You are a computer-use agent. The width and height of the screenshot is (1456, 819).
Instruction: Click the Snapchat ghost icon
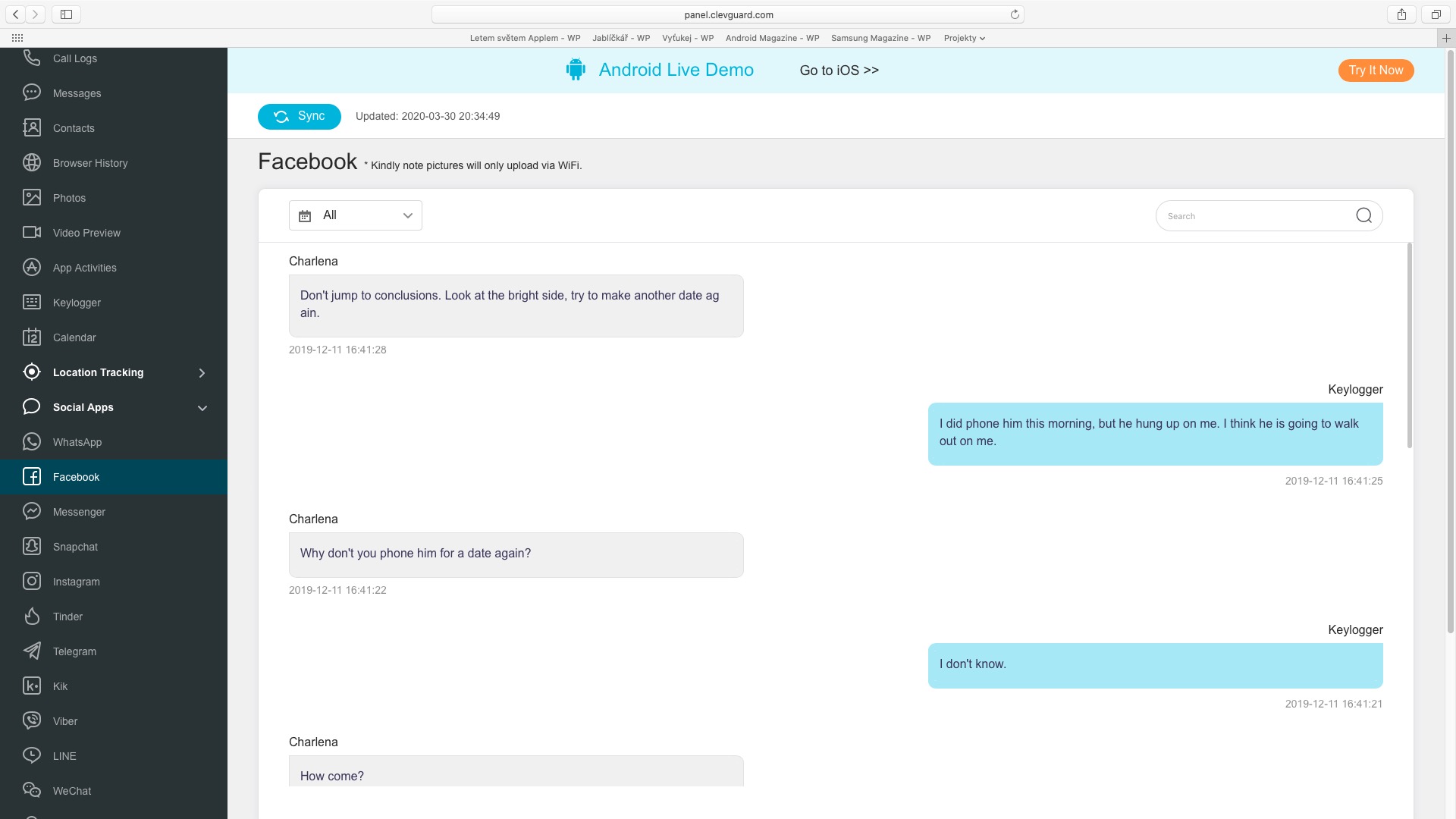(x=32, y=547)
